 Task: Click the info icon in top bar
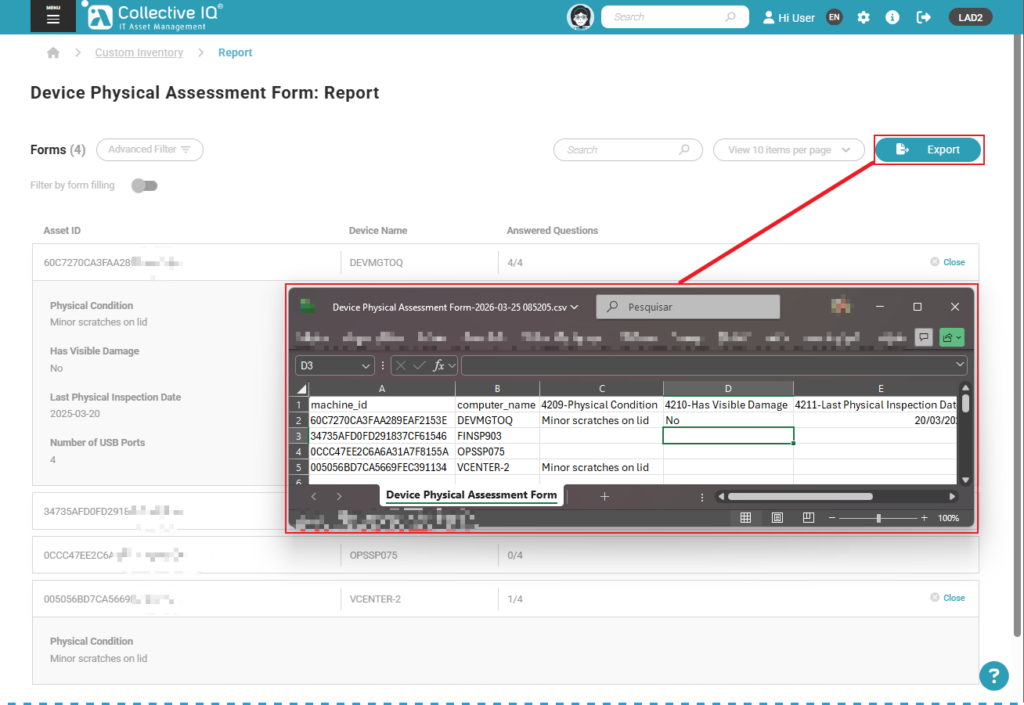(893, 18)
